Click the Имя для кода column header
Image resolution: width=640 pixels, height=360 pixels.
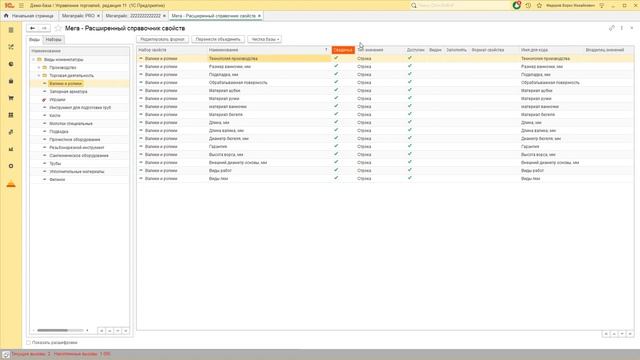click(x=551, y=50)
